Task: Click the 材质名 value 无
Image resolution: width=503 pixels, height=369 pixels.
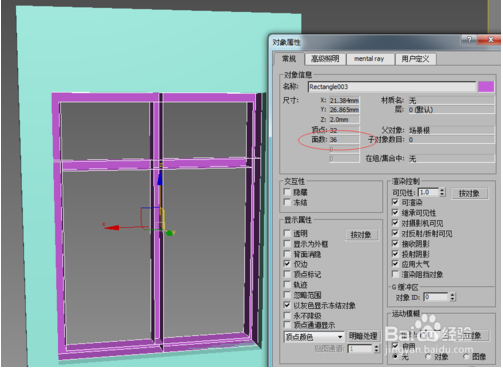Action: coord(451,100)
